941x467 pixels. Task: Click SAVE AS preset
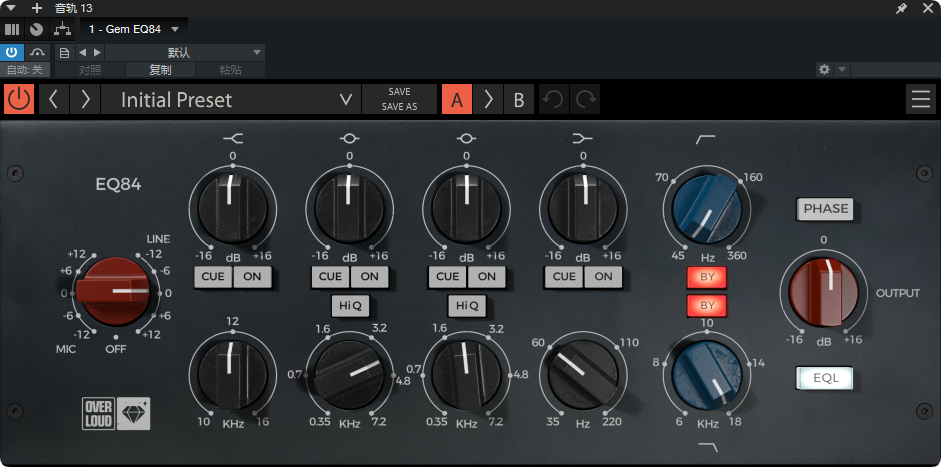399,107
